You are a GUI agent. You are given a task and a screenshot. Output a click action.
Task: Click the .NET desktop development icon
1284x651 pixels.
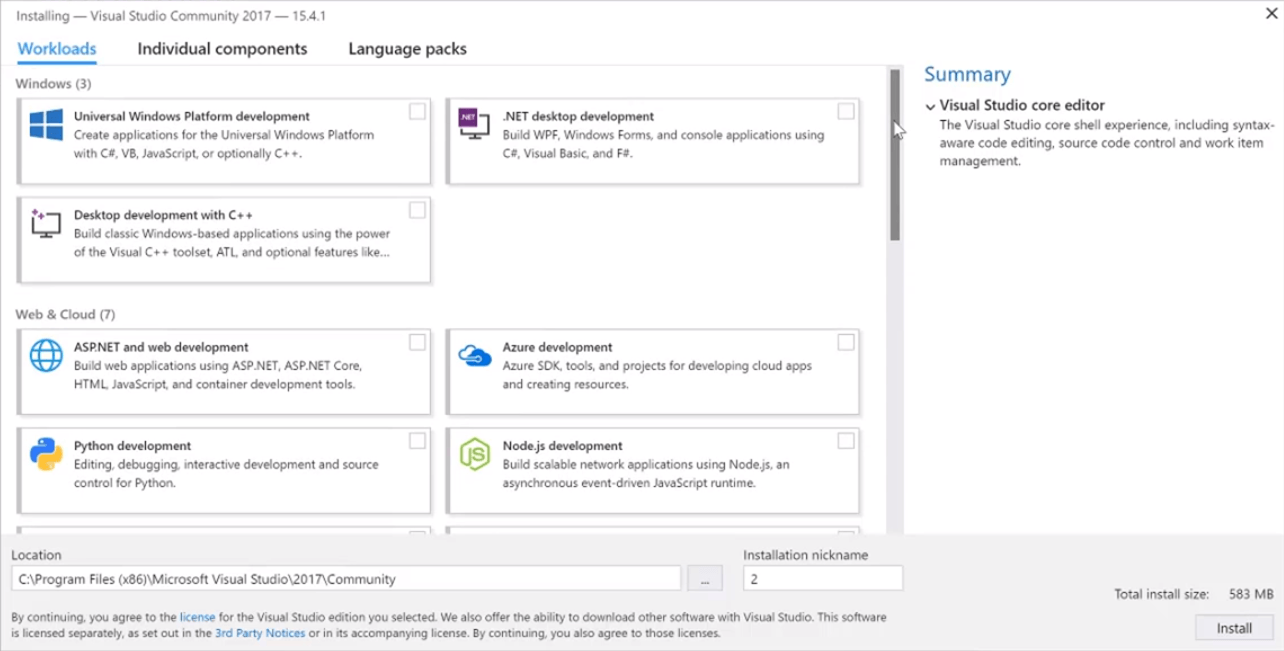pos(473,124)
